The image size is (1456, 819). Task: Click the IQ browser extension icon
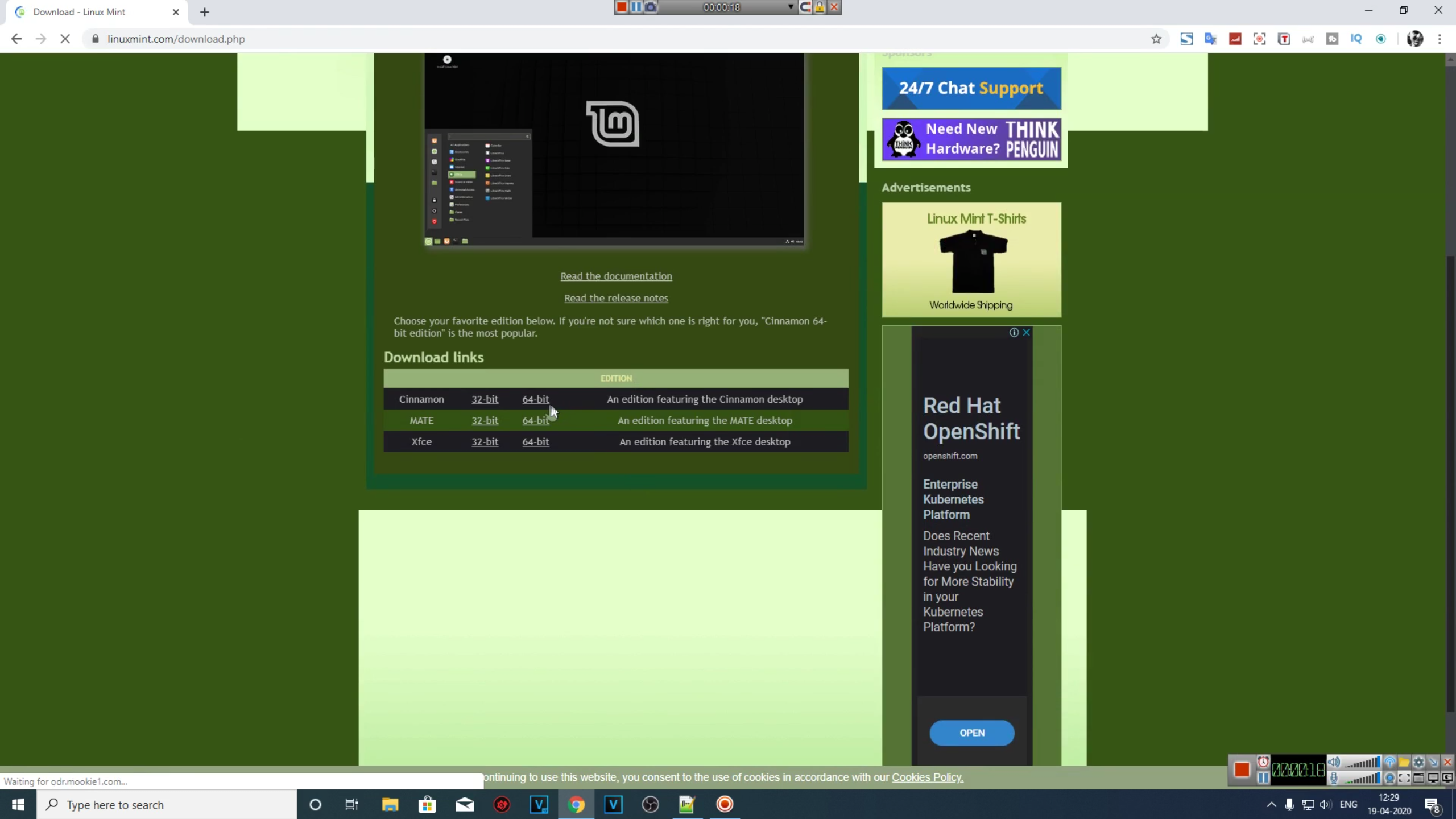[1357, 39]
